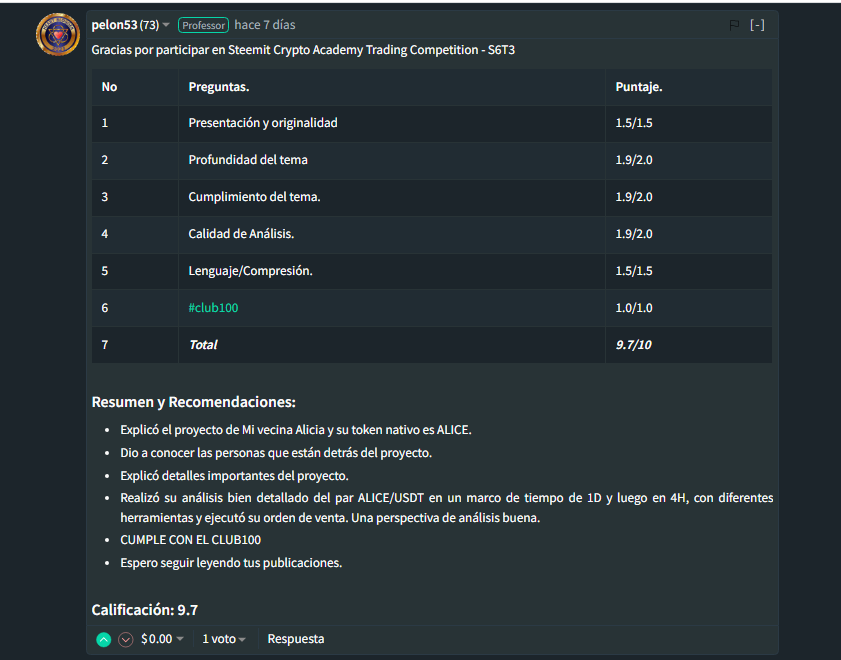Expand the $0.00 payout dropdown

pyautogui.click(x=163, y=639)
